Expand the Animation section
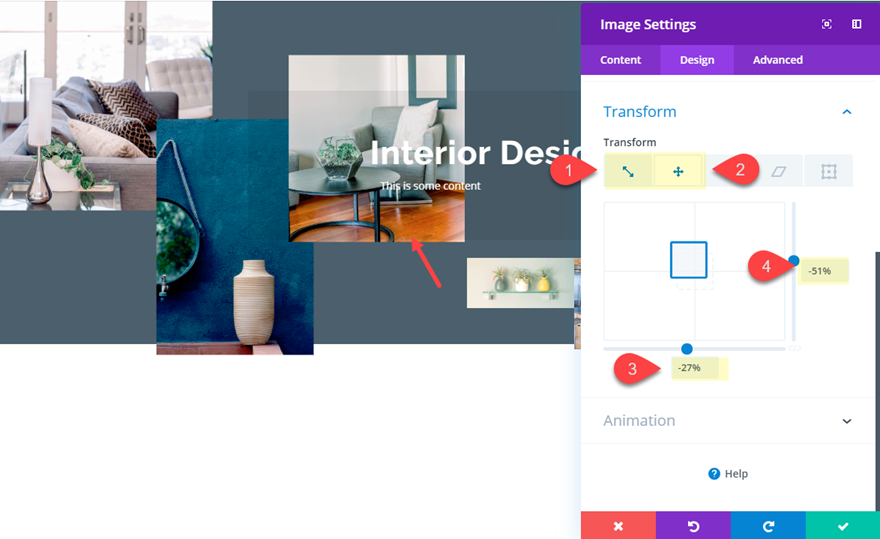 847,421
